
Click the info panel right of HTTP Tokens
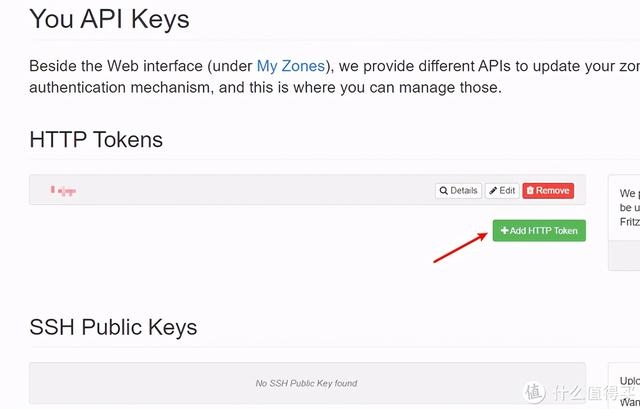click(x=624, y=223)
